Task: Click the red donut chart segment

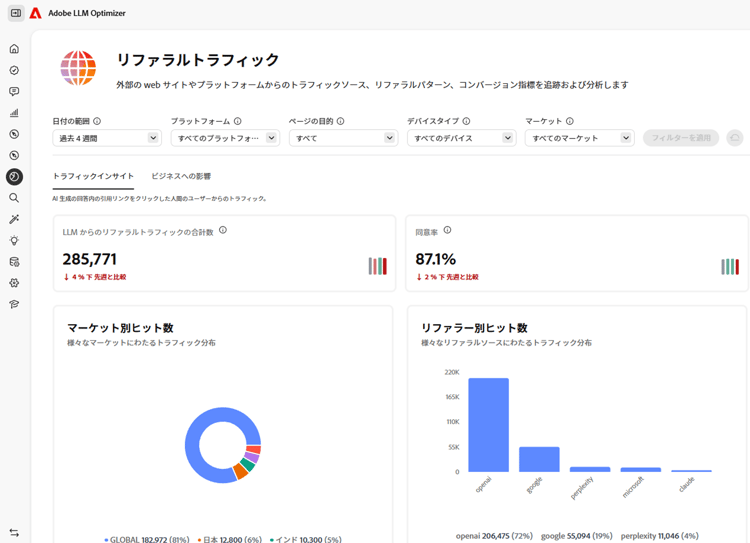Action: (x=254, y=450)
